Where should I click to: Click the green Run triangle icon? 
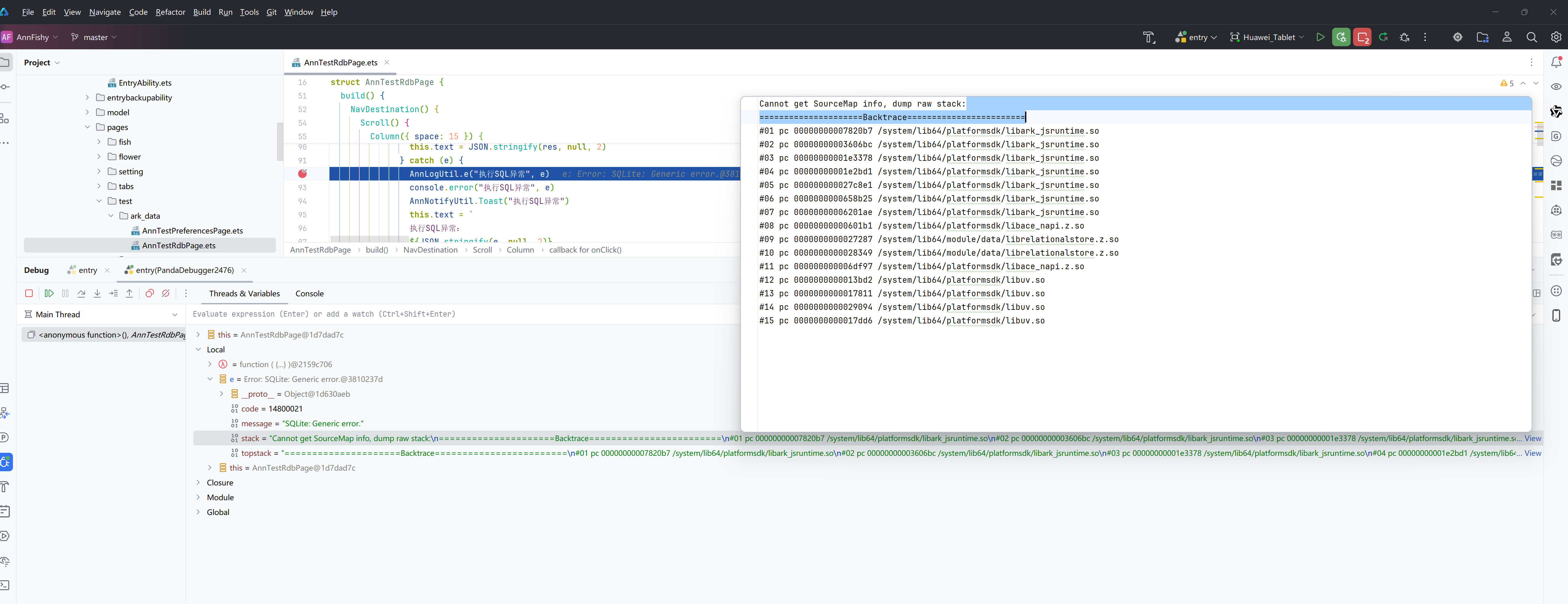pos(1320,37)
